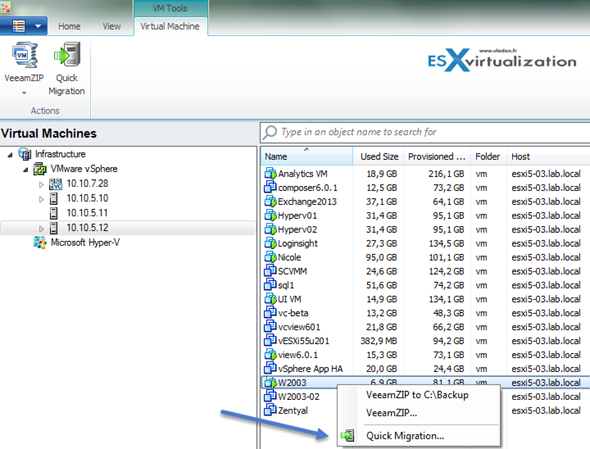Click the Provisioned value 216,1 GB
590x449 pixels.
point(446,174)
